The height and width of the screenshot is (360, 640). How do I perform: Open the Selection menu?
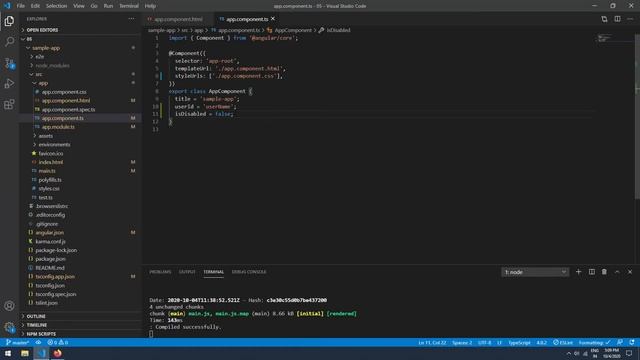pyautogui.click(x=56, y=6)
